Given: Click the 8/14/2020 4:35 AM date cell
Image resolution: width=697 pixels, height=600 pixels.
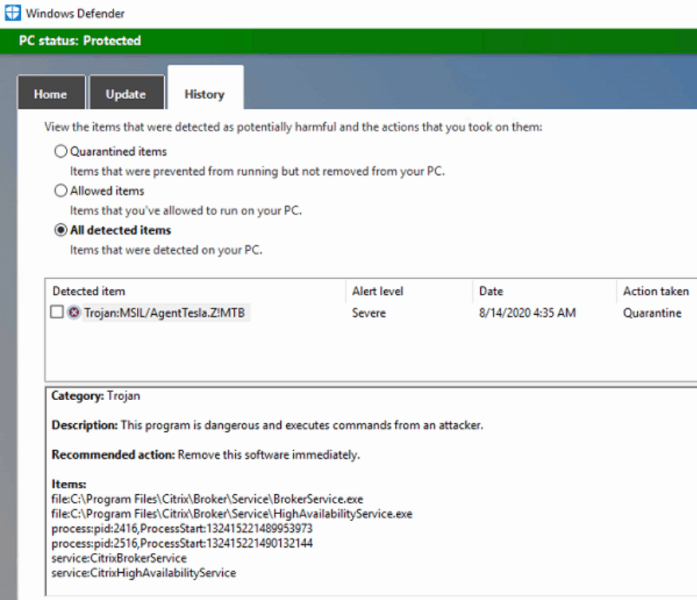Looking at the screenshot, I should coord(528,313).
